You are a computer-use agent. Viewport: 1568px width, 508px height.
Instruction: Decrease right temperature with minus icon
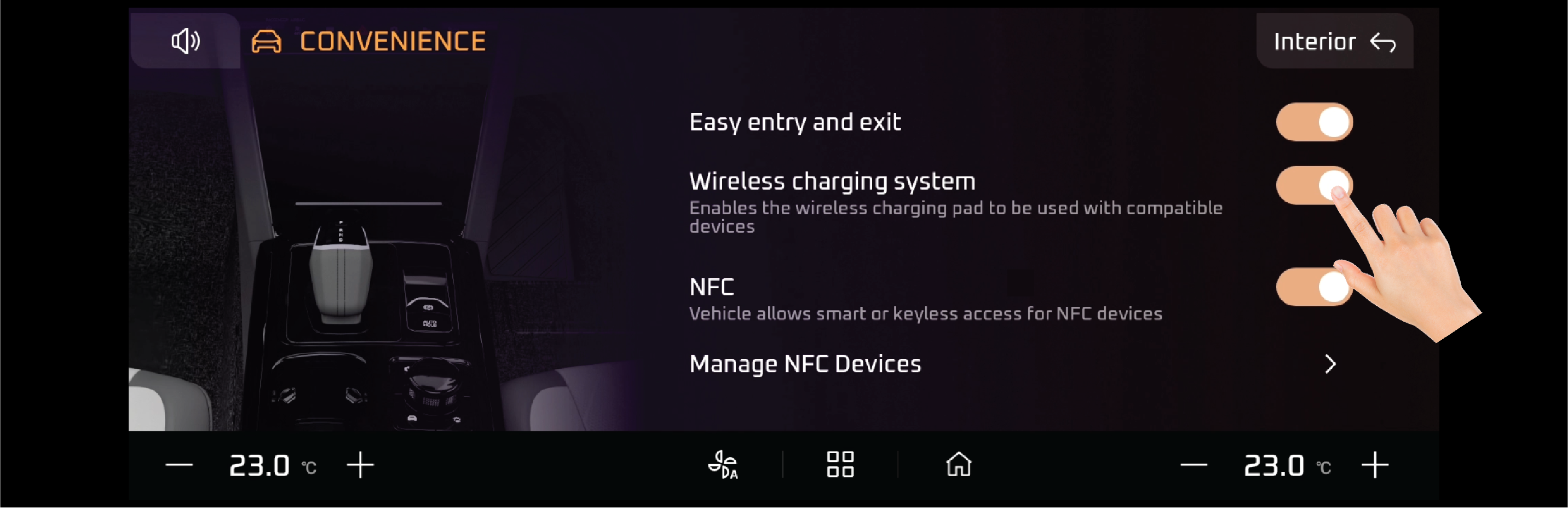(x=1194, y=466)
